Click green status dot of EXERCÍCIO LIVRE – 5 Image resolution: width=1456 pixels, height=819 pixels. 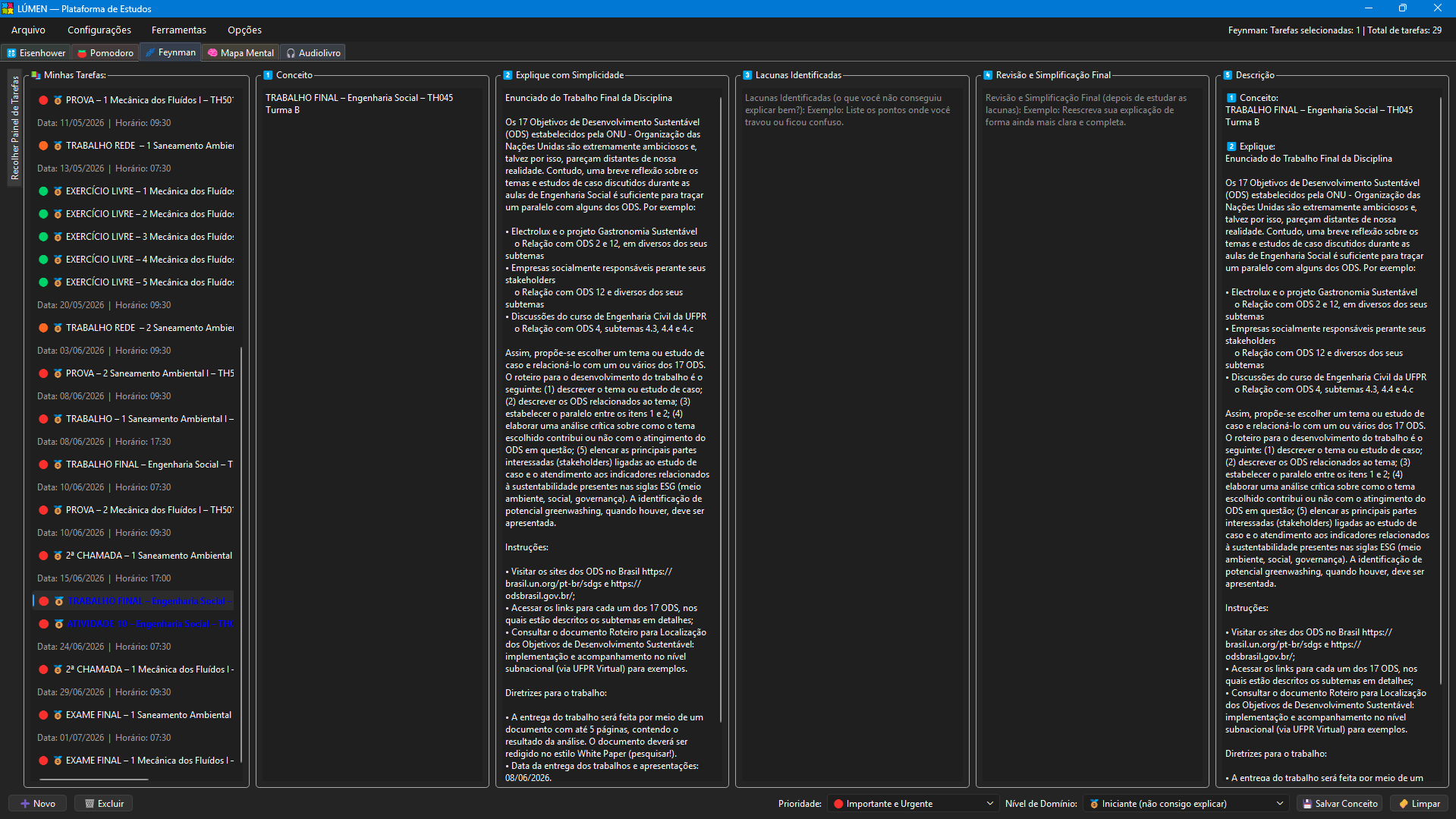pyautogui.click(x=44, y=282)
